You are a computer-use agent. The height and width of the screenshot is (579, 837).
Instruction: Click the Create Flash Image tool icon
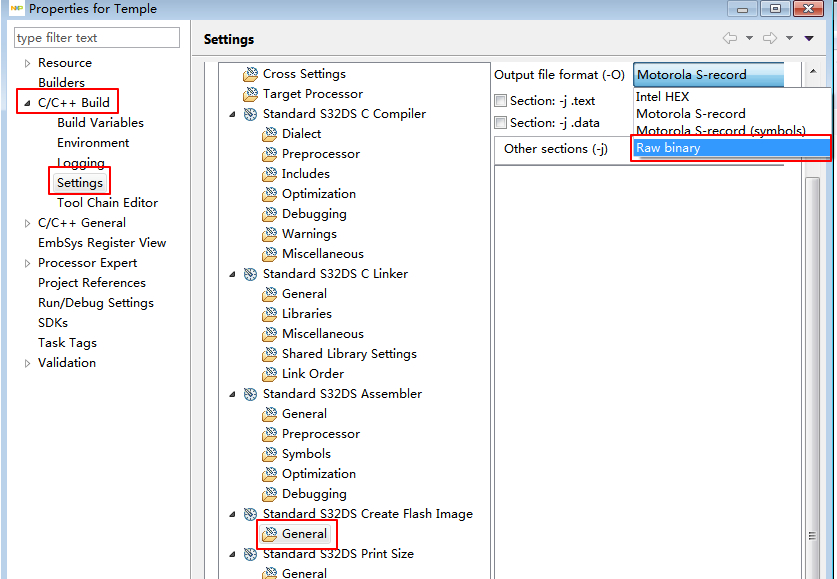(x=250, y=514)
